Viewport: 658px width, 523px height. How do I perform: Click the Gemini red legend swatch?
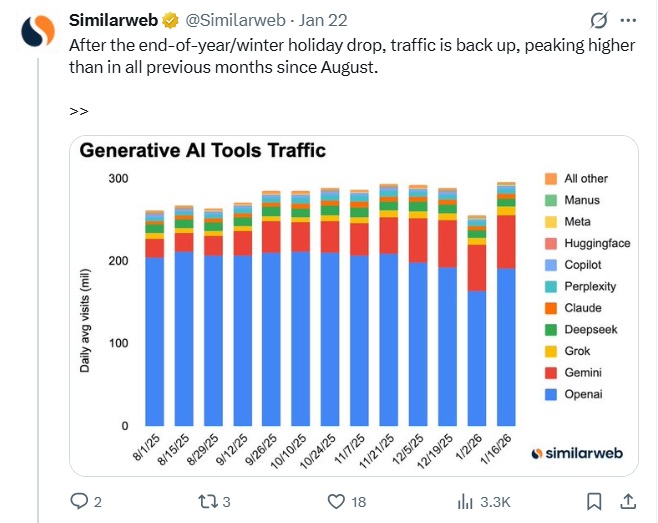point(551,372)
